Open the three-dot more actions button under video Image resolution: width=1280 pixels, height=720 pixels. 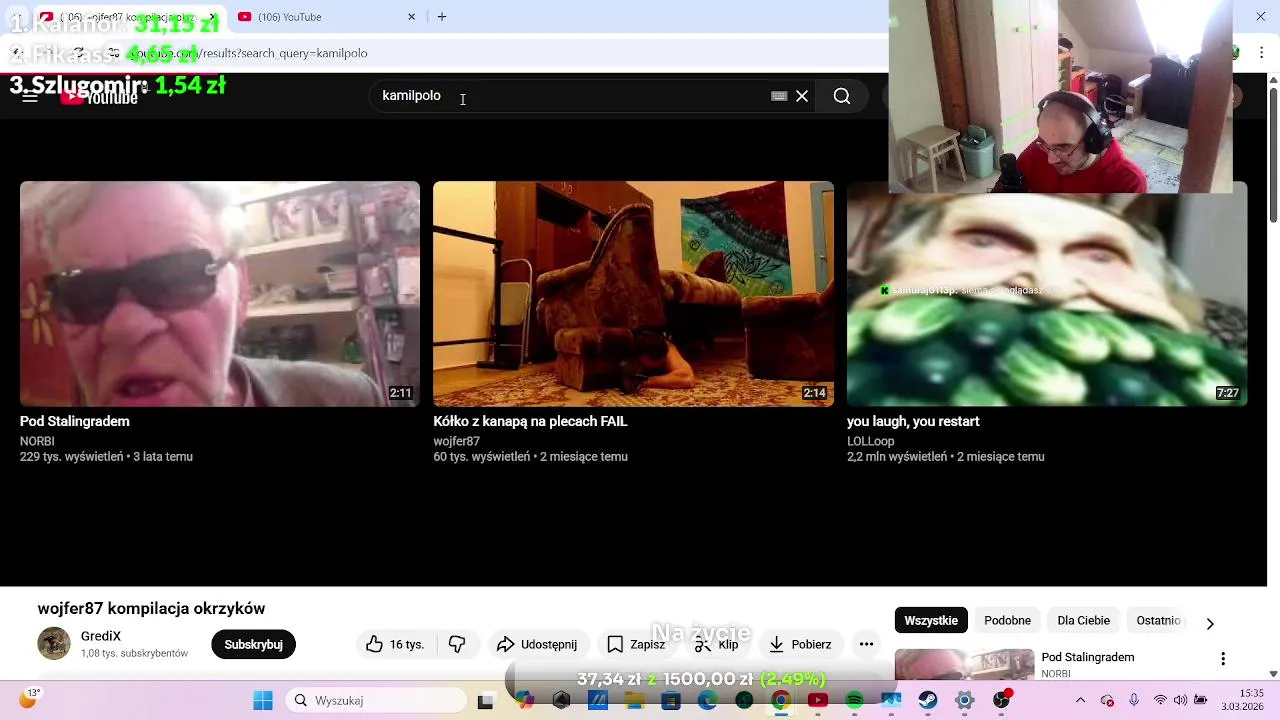[866, 644]
